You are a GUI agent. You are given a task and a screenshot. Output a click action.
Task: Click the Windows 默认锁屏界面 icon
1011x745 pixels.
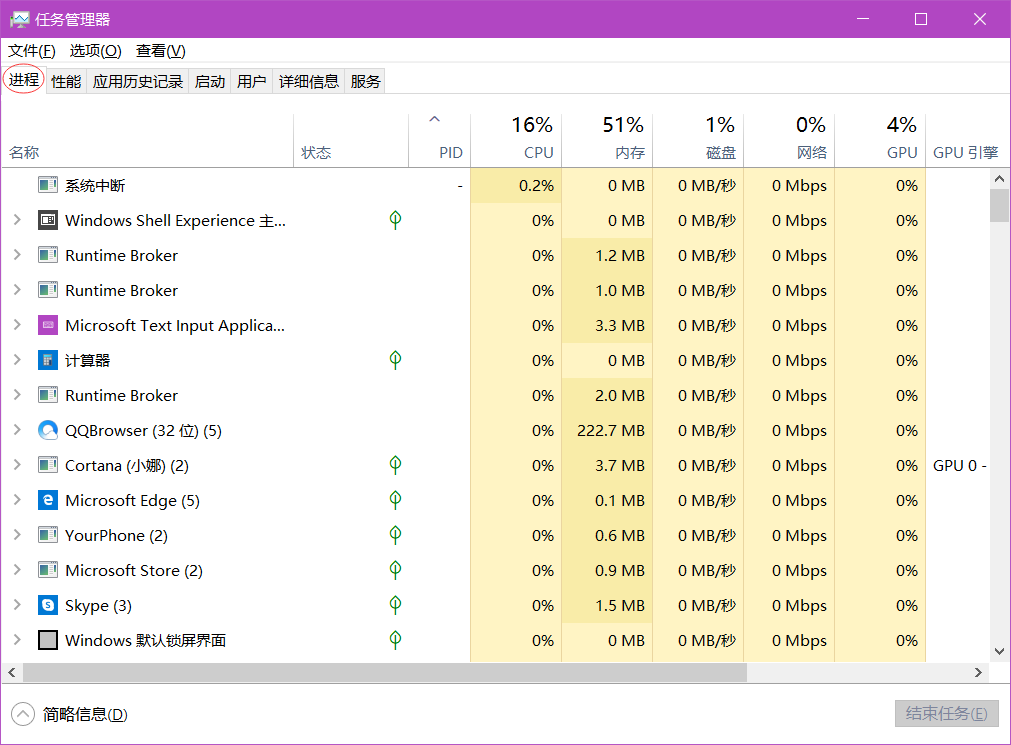tap(48, 641)
